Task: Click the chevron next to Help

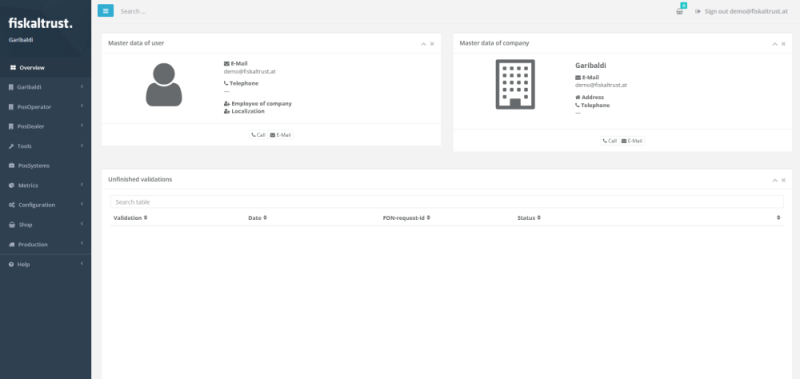Action: pos(82,264)
